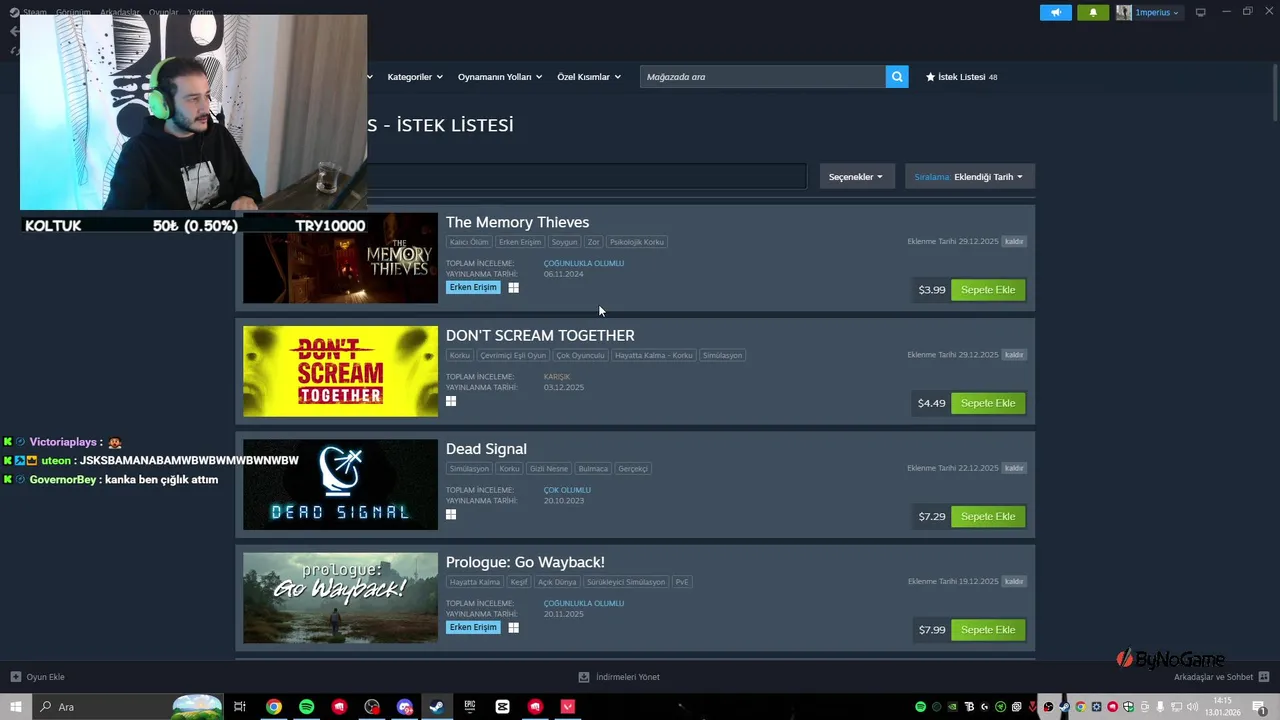Add The Memory Thieves to cart
Image resolution: width=1280 pixels, height=720 pixels.
coord(988,290)
